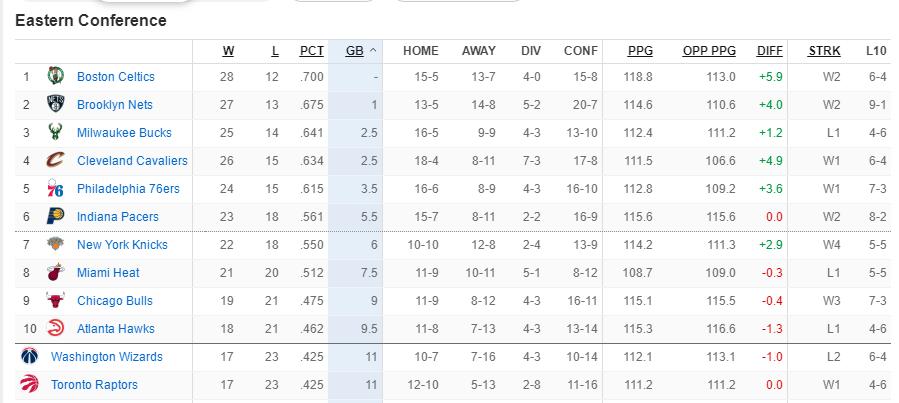
Task: Sort by DIFF column header
Action: click(769, 51)
